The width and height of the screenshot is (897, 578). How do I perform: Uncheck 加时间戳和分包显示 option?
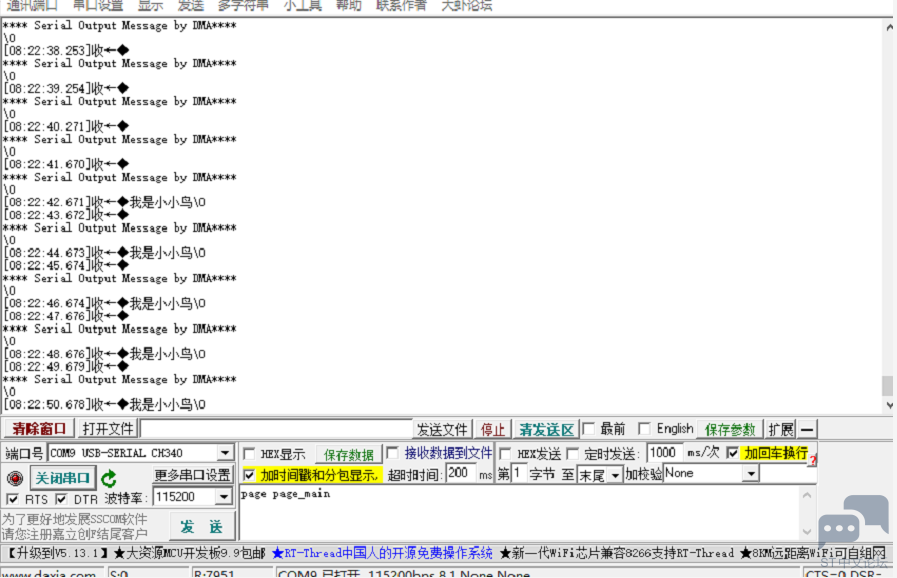[x=249, y=475]
